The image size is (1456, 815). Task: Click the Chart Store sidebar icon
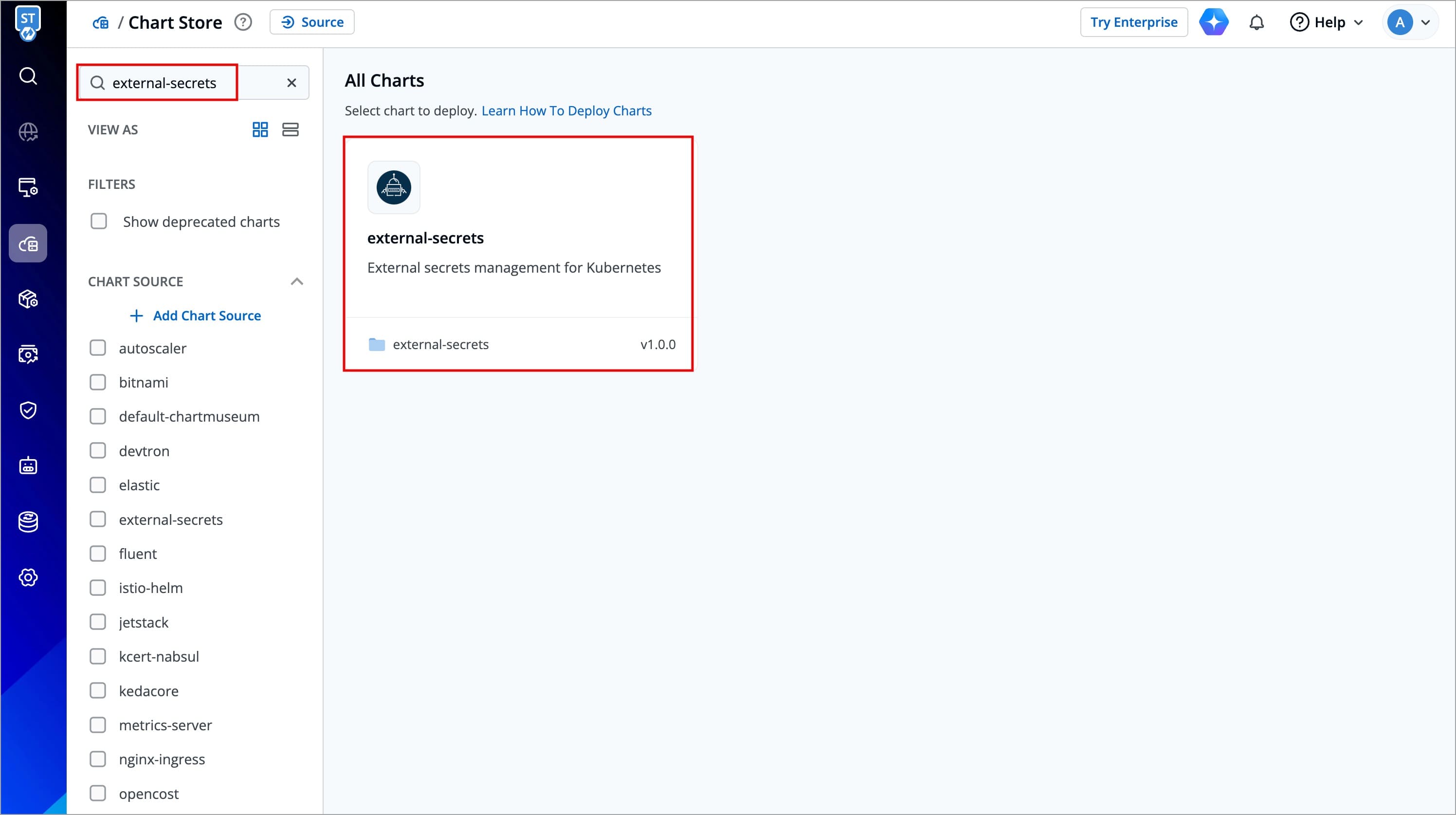(28, 244)
